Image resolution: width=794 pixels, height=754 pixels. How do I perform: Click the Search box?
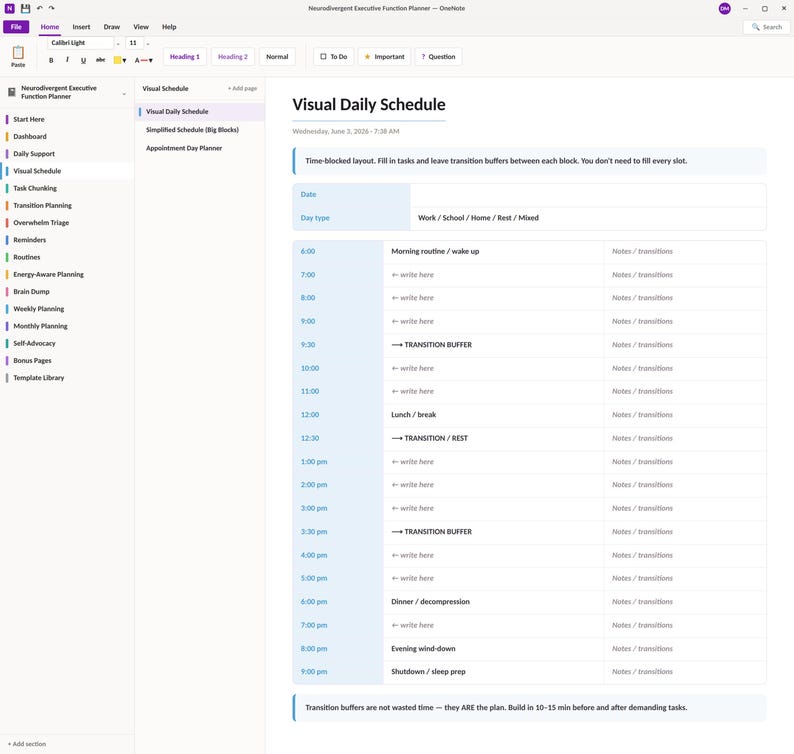767,27
